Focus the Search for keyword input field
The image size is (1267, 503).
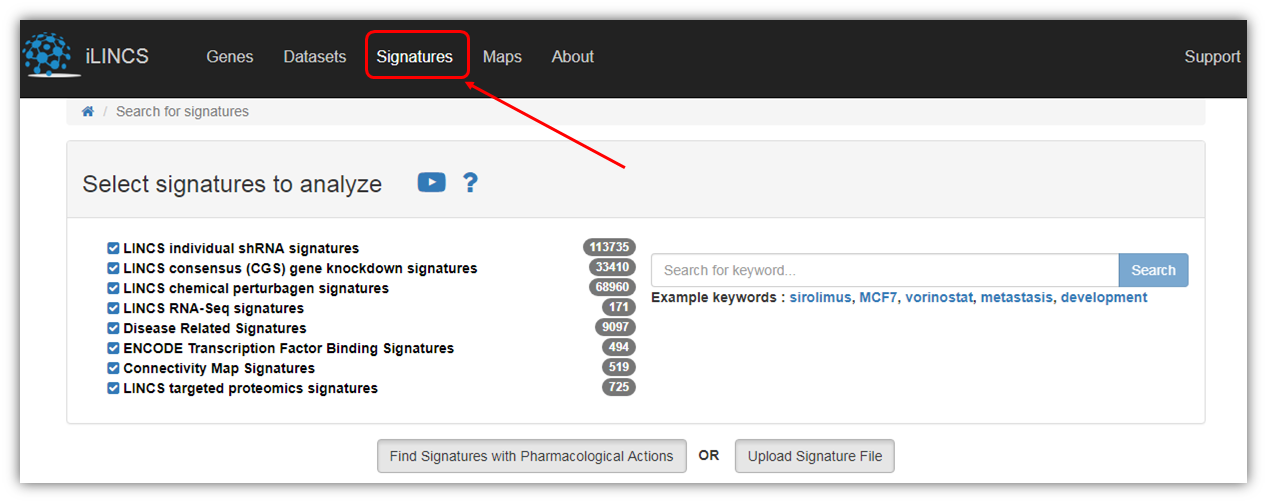click(885, 270)
